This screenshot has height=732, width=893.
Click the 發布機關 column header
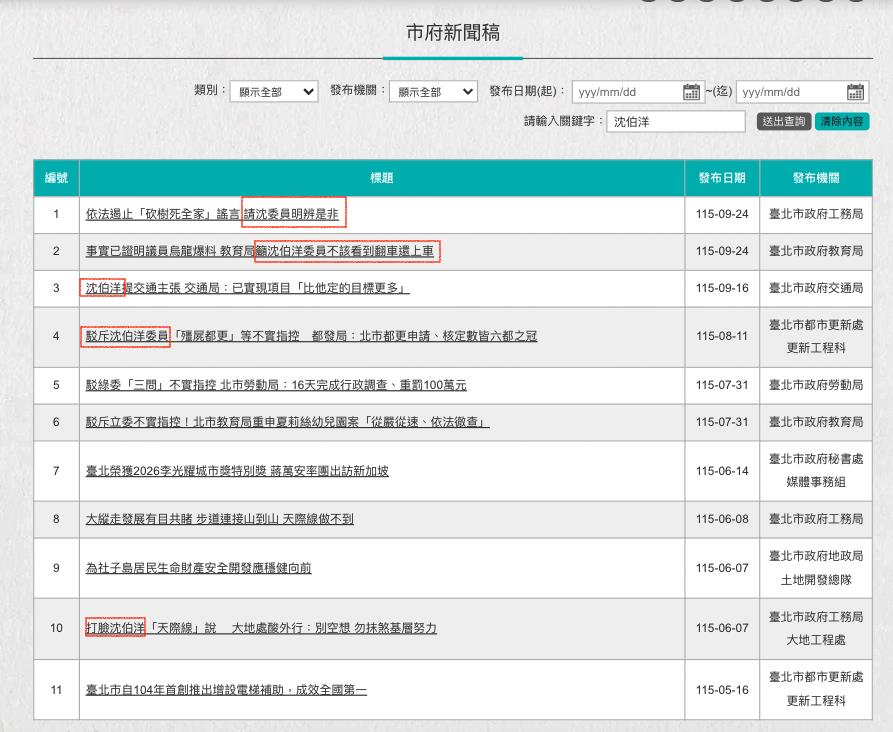tap(816, 178)
